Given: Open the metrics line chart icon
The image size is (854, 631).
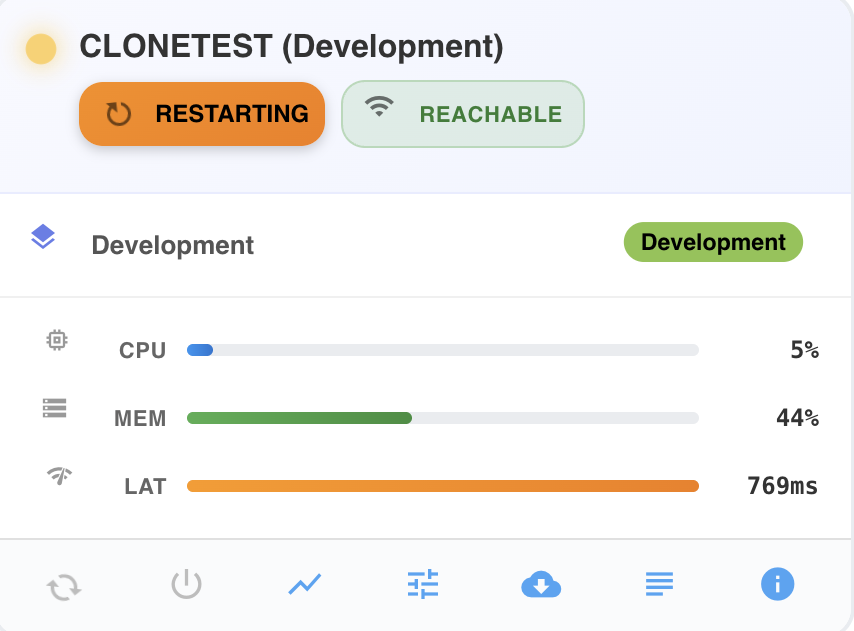Looking at the screenshot, I should point(305,584).
